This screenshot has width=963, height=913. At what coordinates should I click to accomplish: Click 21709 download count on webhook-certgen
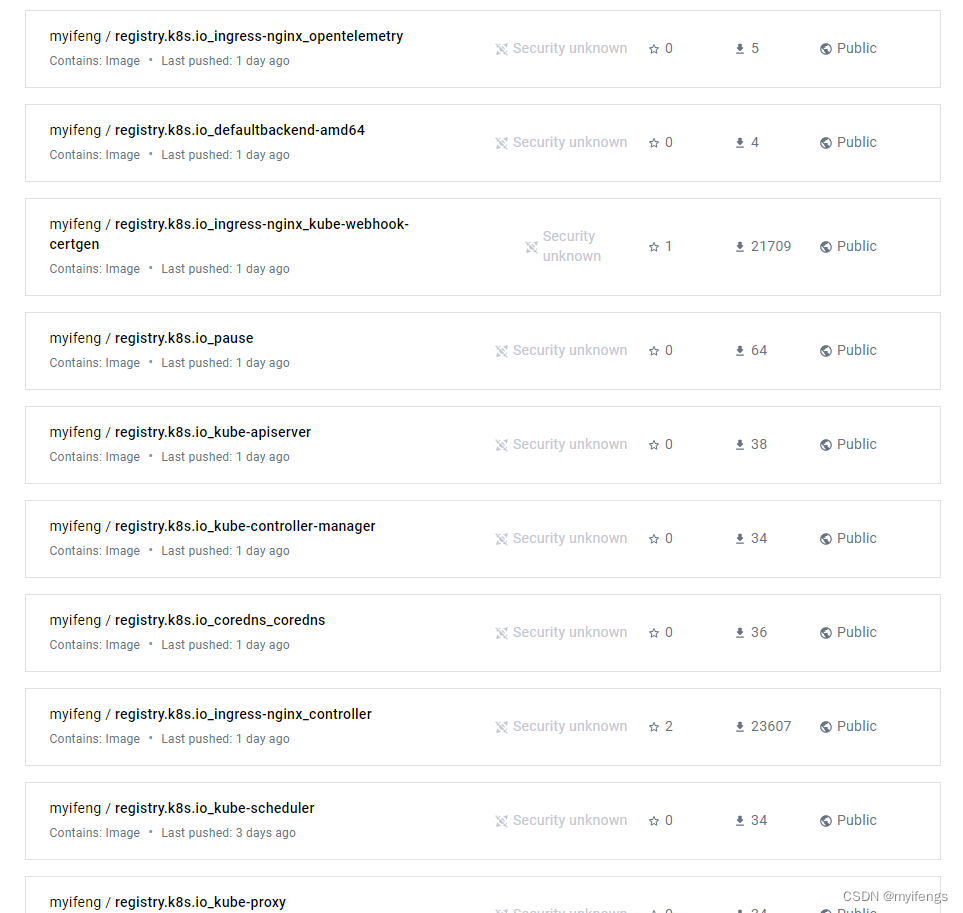click(x=770, y=247)
